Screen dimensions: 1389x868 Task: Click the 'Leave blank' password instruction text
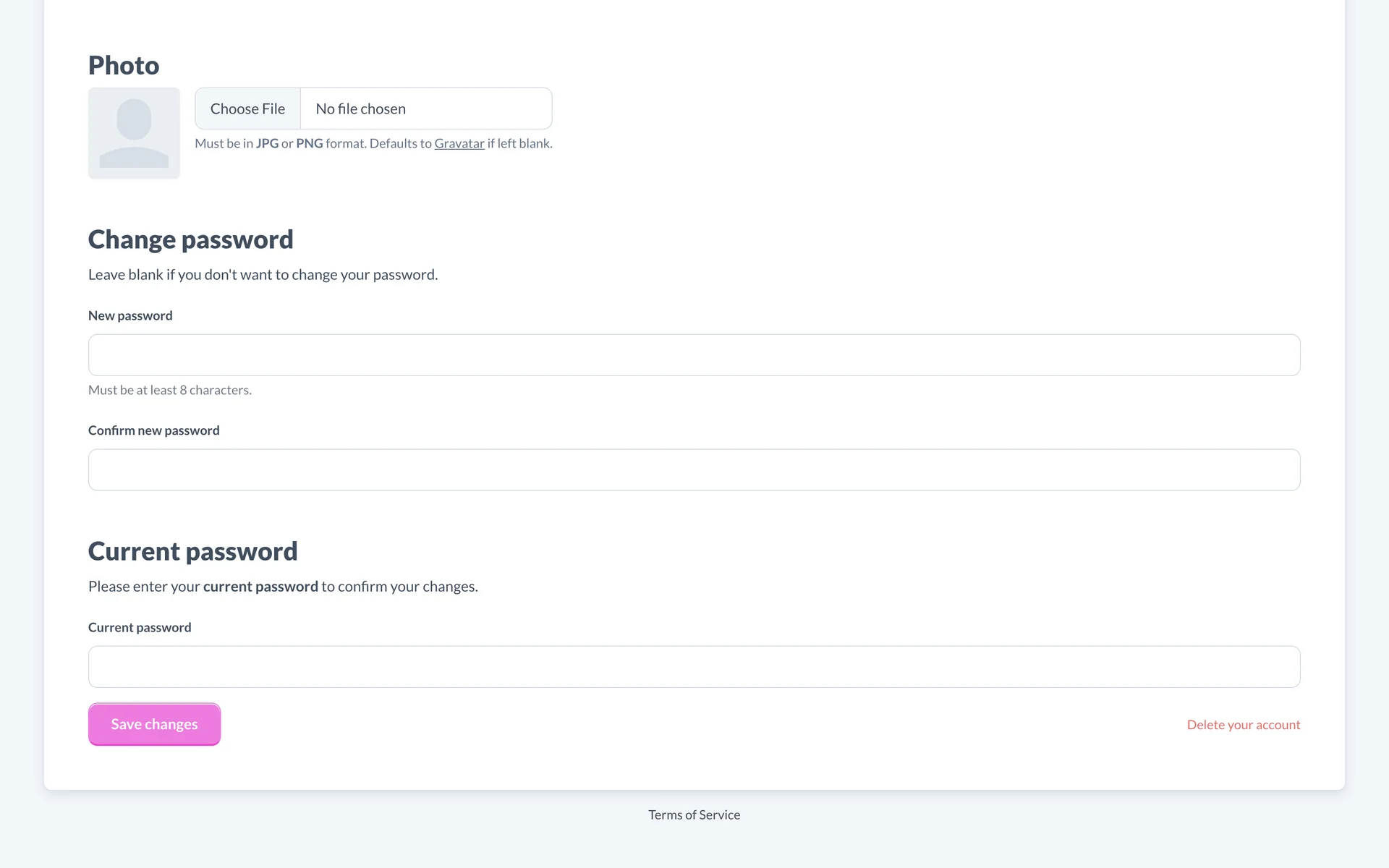(x=263, y=275)
